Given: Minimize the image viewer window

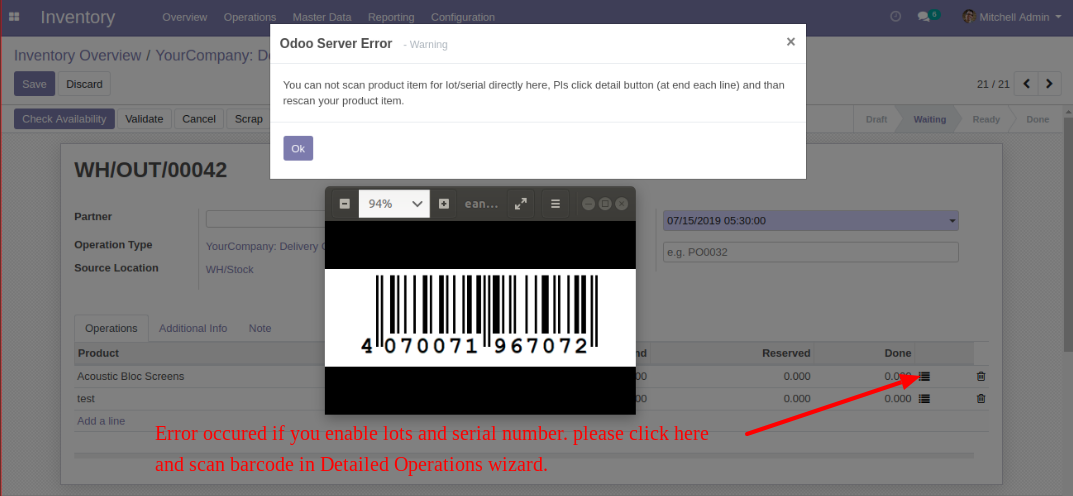Looking at the screenshot, I should (589, 204).
